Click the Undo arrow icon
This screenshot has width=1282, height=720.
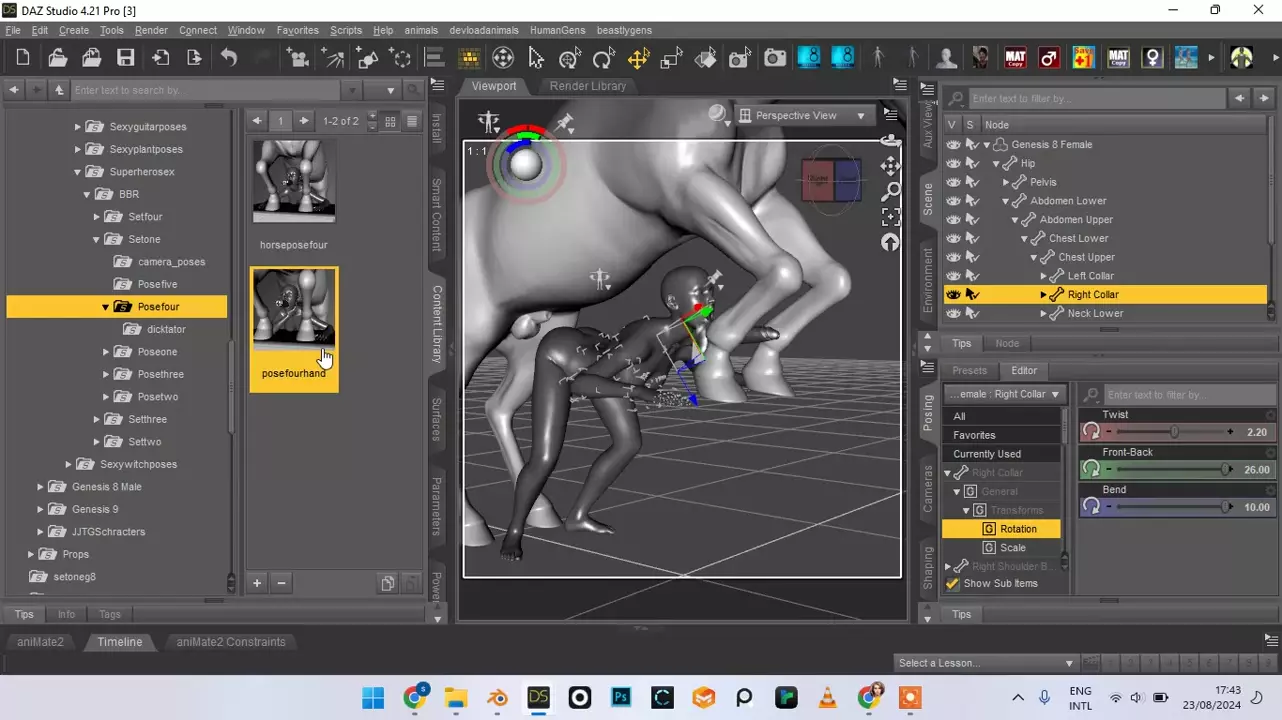coord(229,58)
